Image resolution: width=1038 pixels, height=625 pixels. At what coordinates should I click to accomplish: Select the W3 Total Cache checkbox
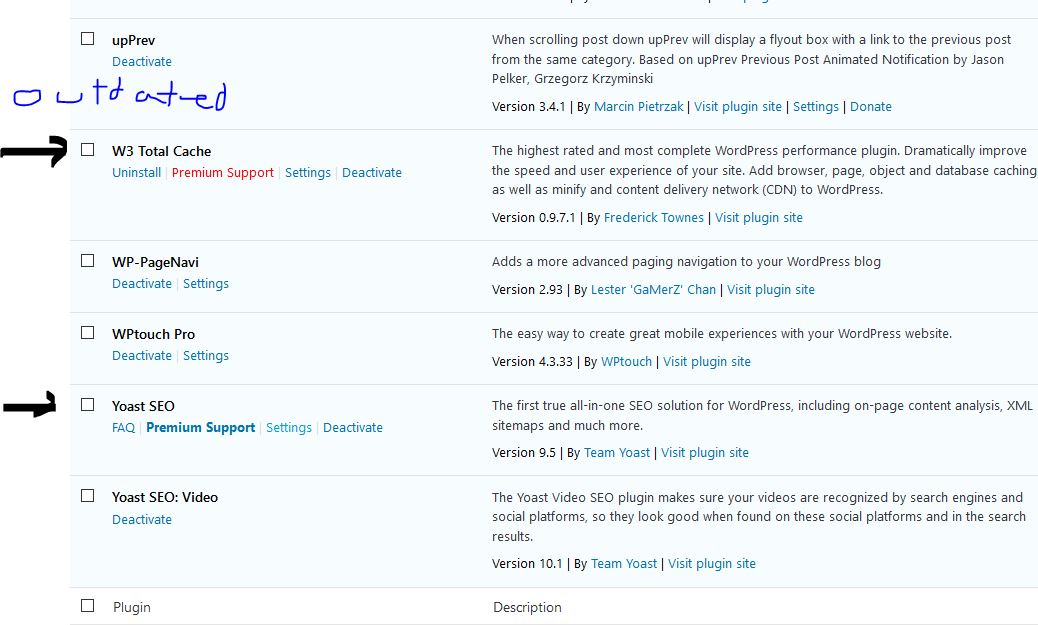point(87,150)
